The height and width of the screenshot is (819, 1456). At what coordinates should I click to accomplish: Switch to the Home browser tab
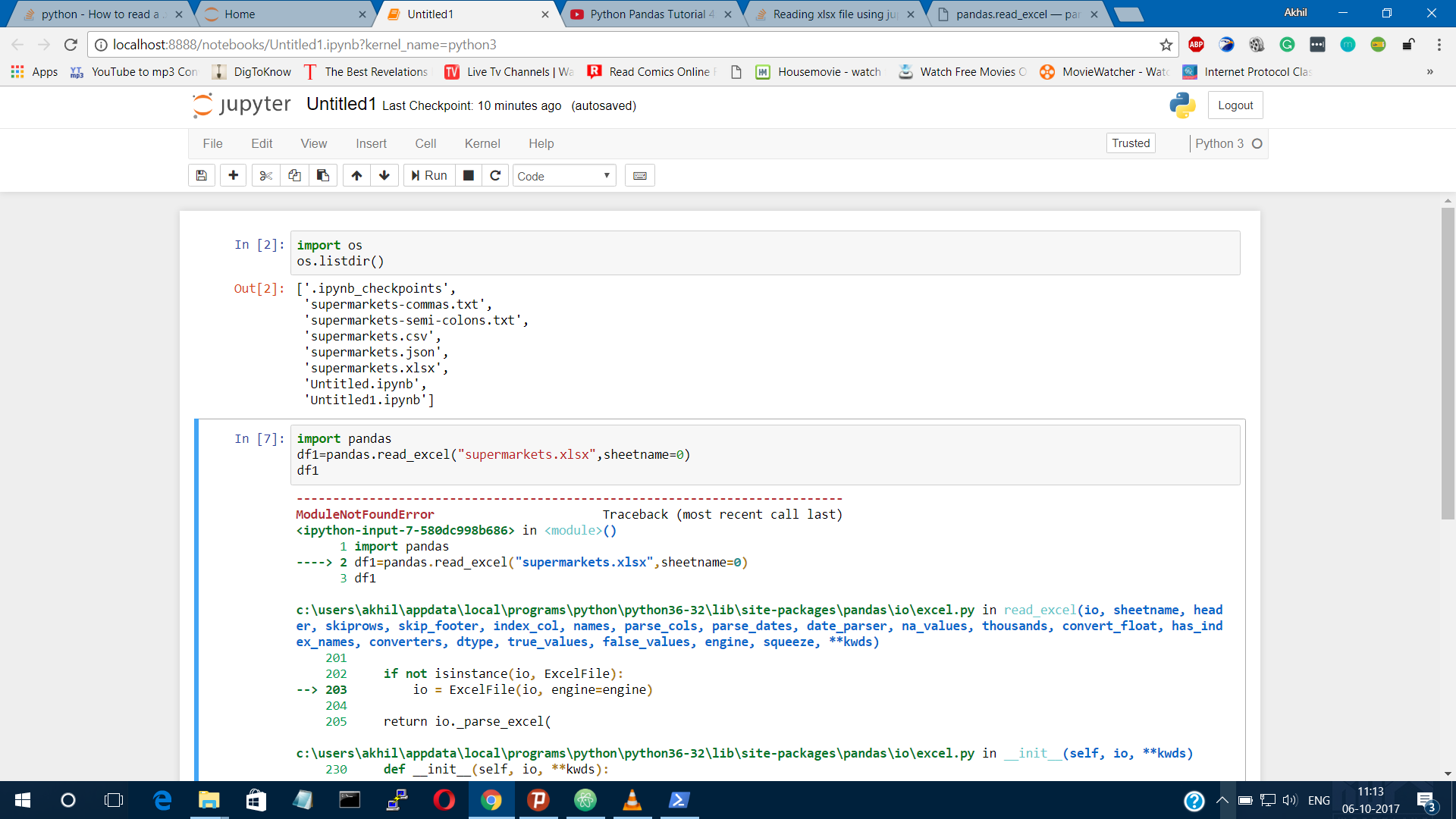[x=284, y=14]
